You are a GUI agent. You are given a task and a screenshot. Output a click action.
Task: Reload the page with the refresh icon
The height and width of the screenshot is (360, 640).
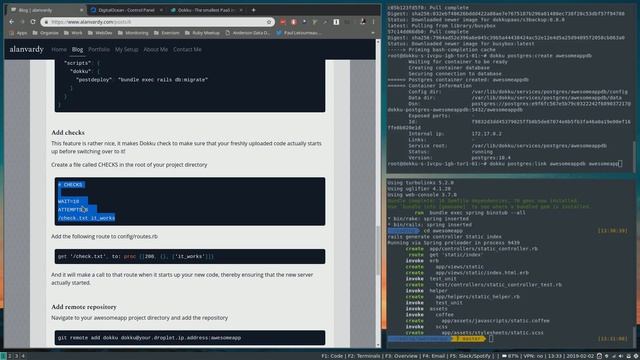33,22
